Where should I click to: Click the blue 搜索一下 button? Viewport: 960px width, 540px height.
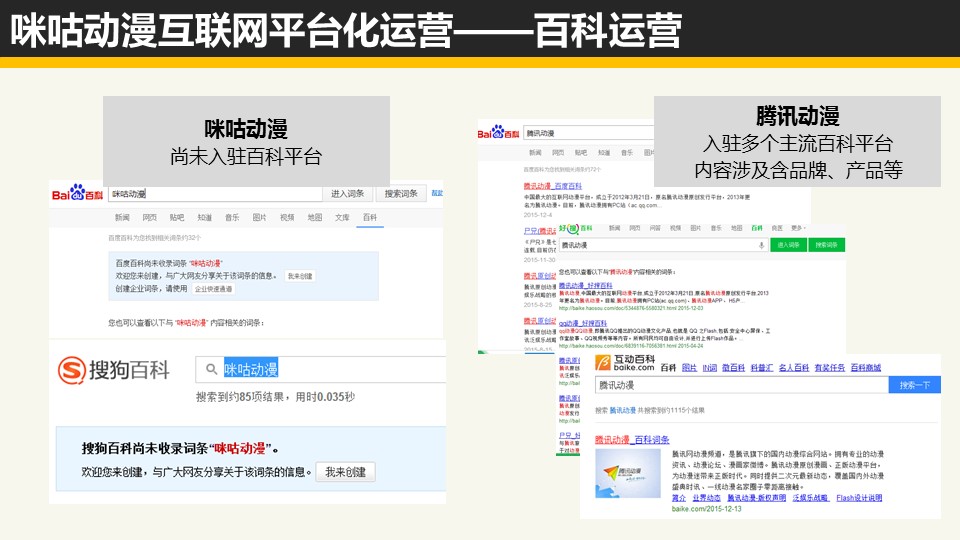tap(915, 385)
